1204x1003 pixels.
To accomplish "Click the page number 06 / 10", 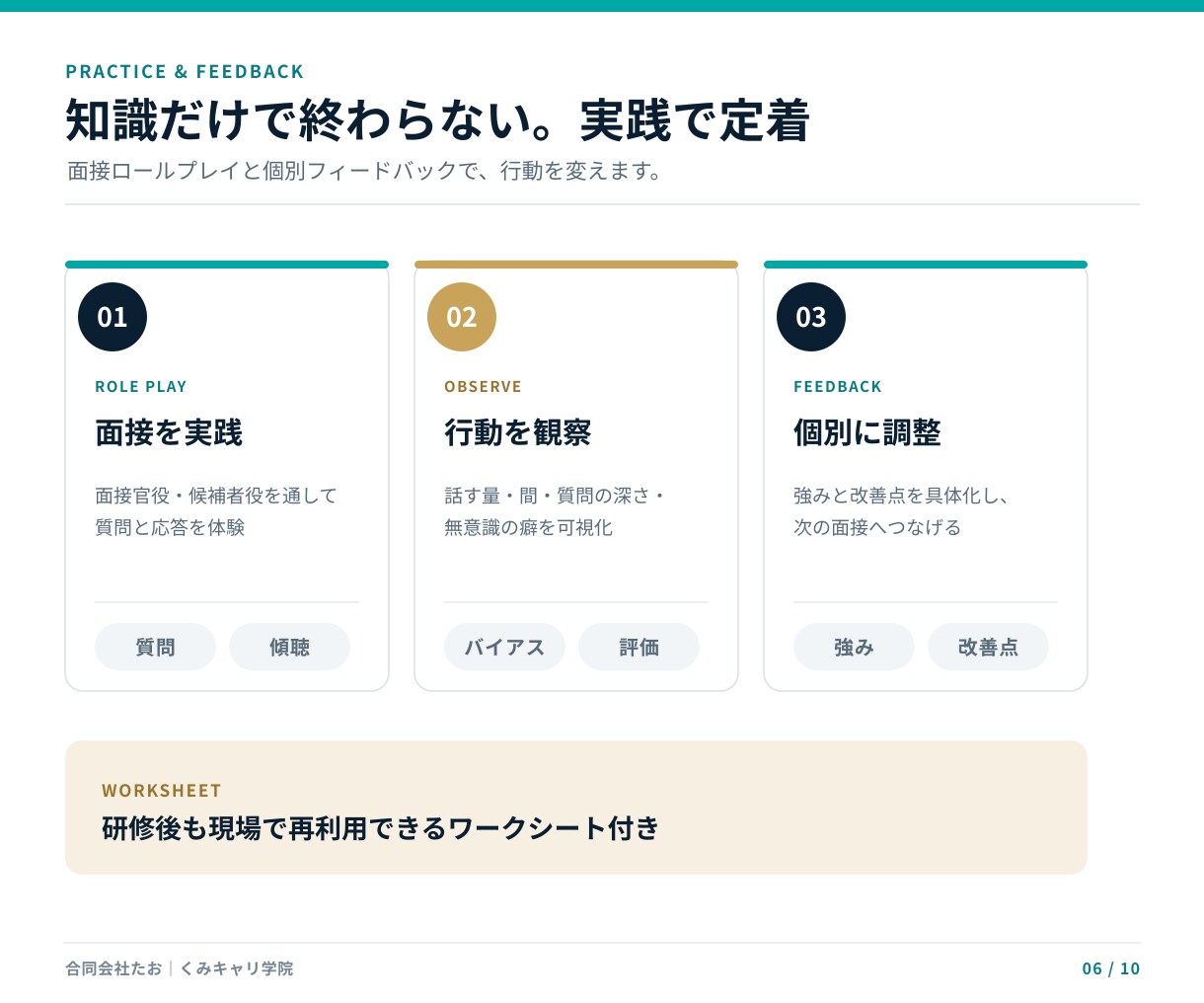I will coord(1111,968).
